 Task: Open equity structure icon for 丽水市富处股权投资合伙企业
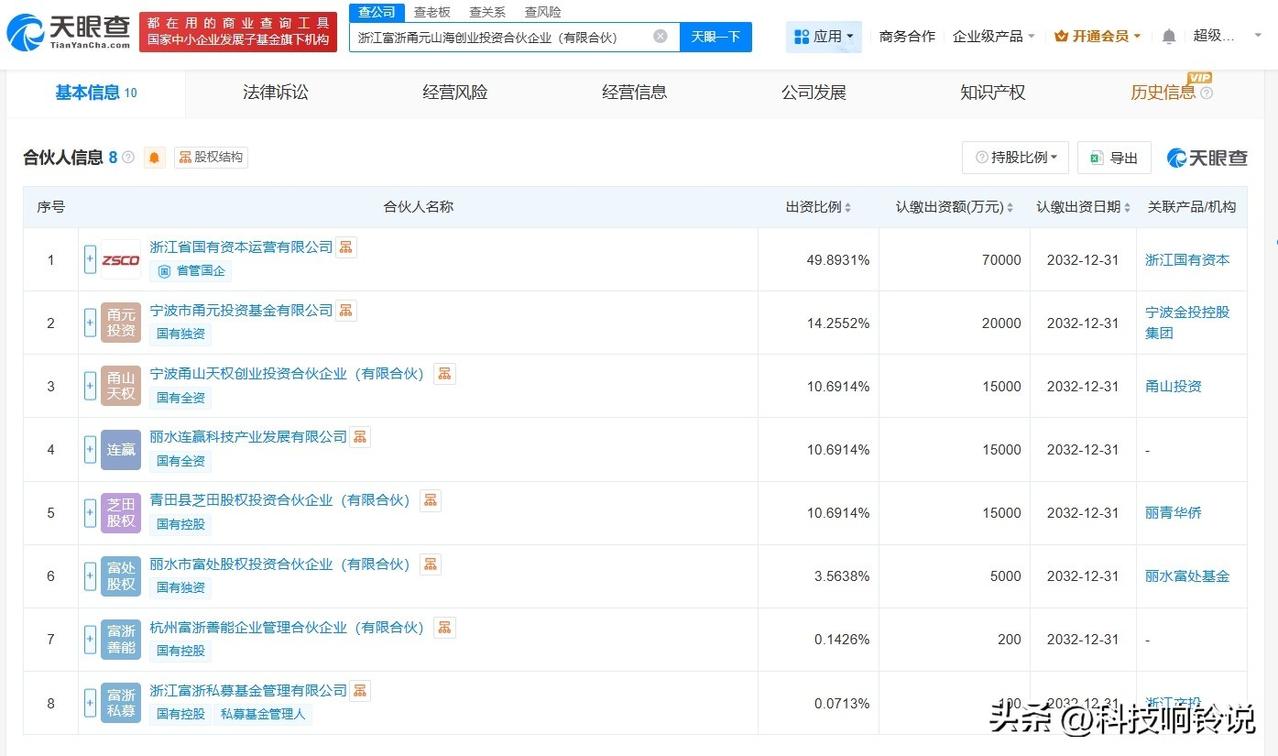point(431,564)
